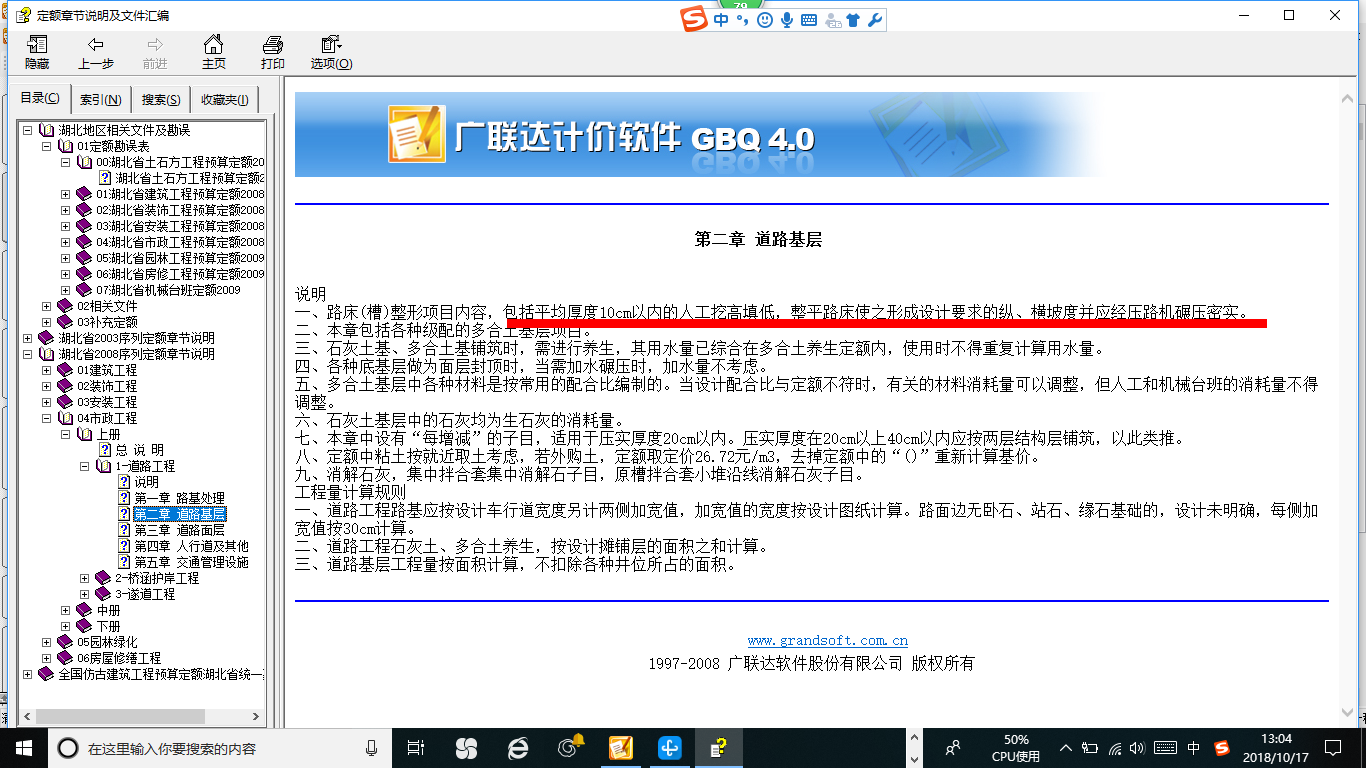Click the 隐藏 (Hide) toolbar icon
This screenshot has width=1366, height=768.
pos(37,52)
